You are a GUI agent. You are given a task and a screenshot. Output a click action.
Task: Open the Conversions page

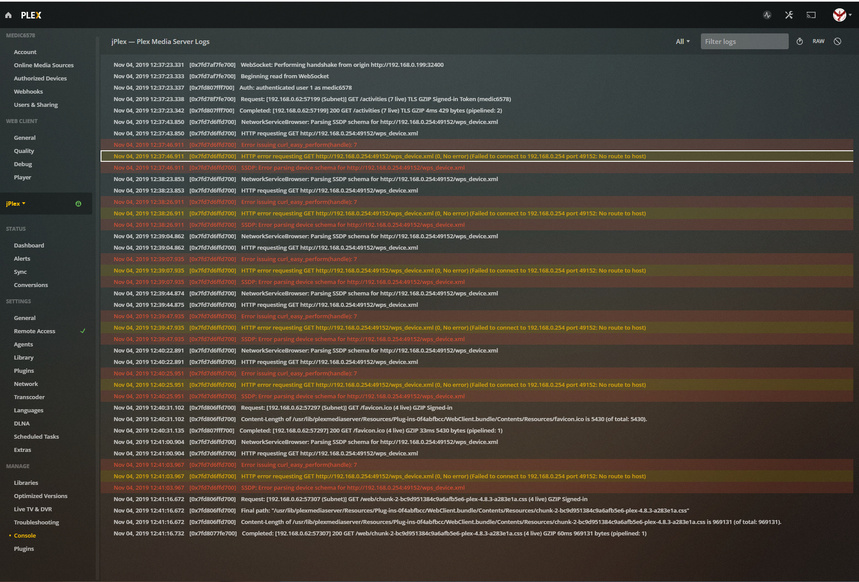point(31,285)
